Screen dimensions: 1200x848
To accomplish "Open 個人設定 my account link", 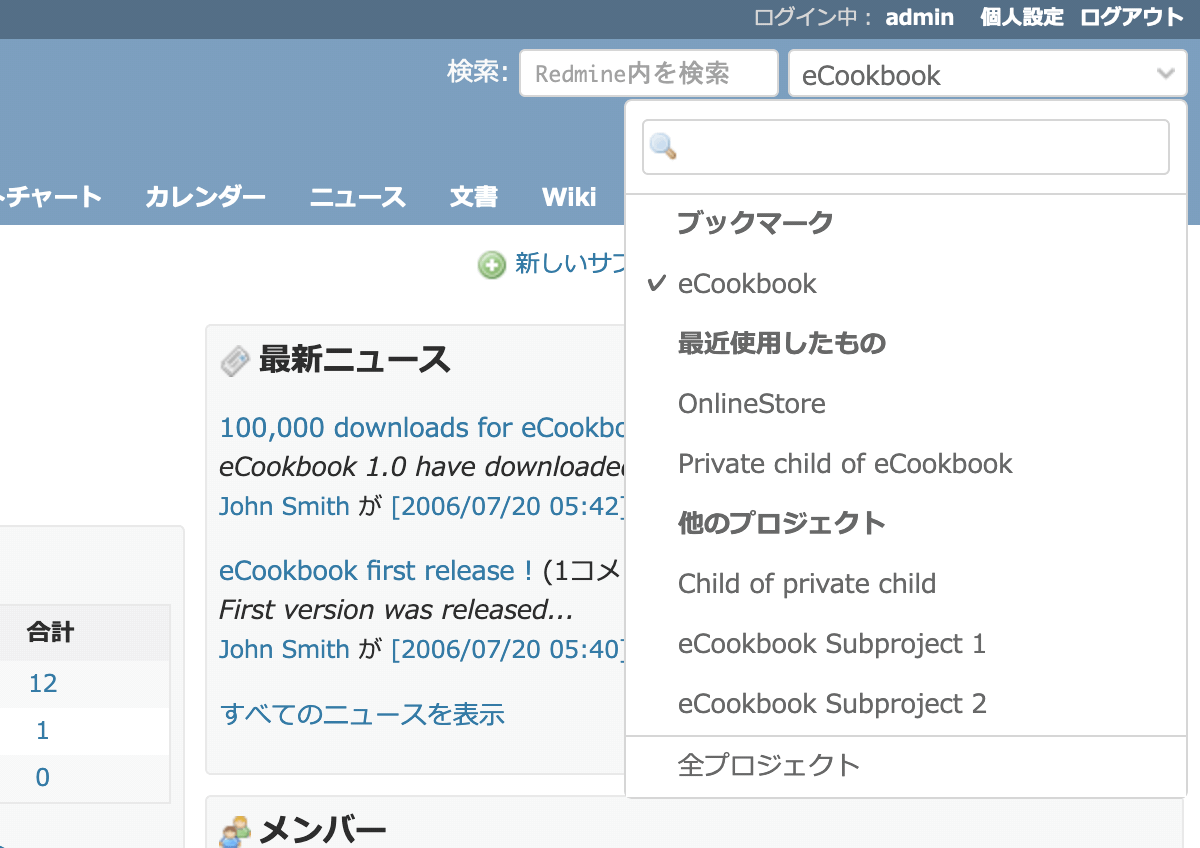I will click(1021, 18).
